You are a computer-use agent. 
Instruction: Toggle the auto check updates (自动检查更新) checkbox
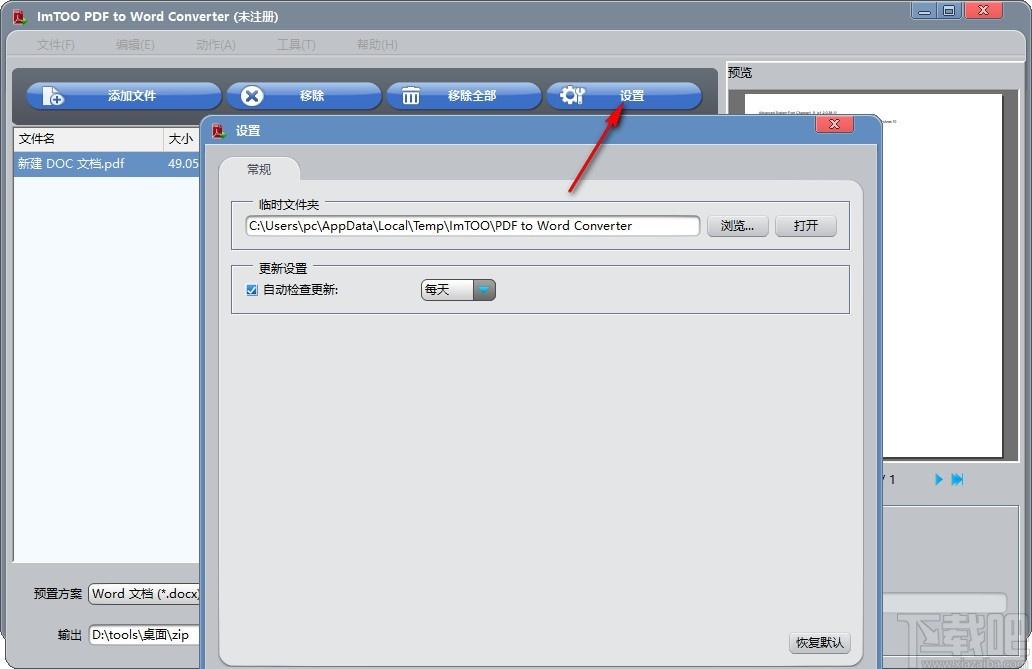pos(251,290)
